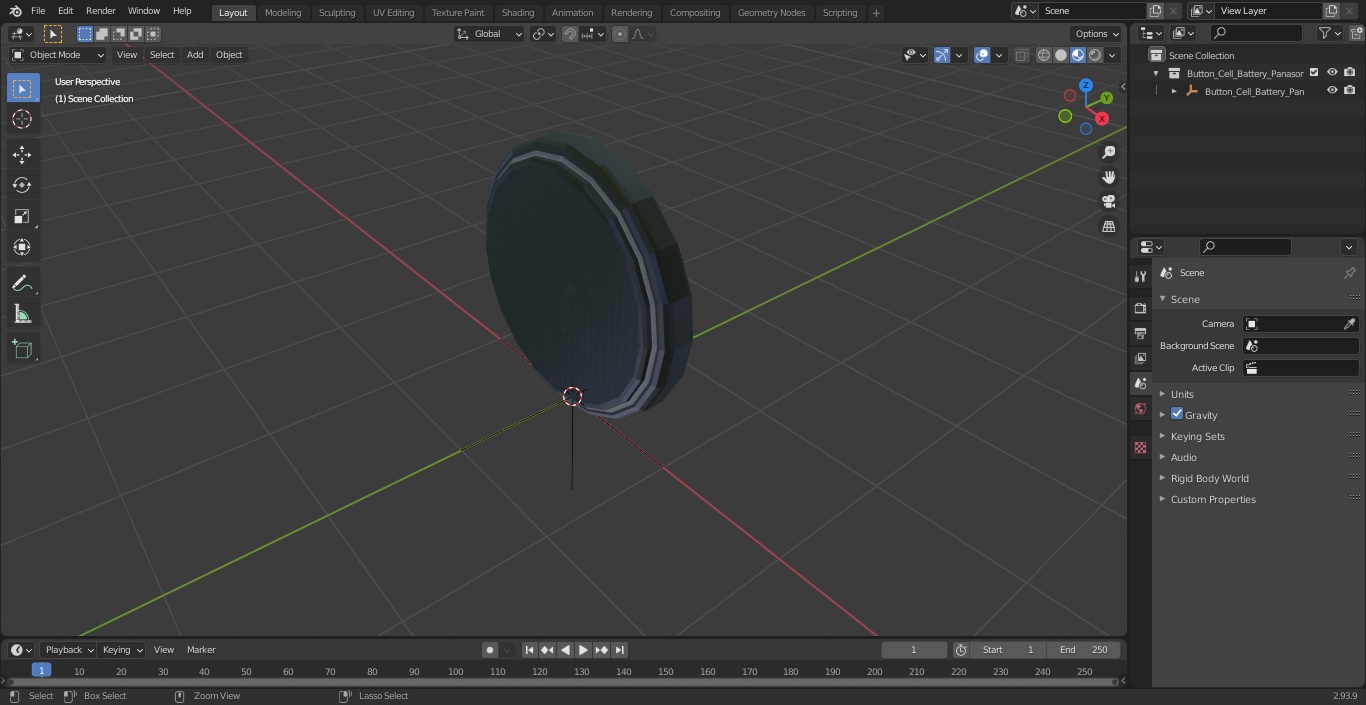Click the hand pan-view icon

1108,177
